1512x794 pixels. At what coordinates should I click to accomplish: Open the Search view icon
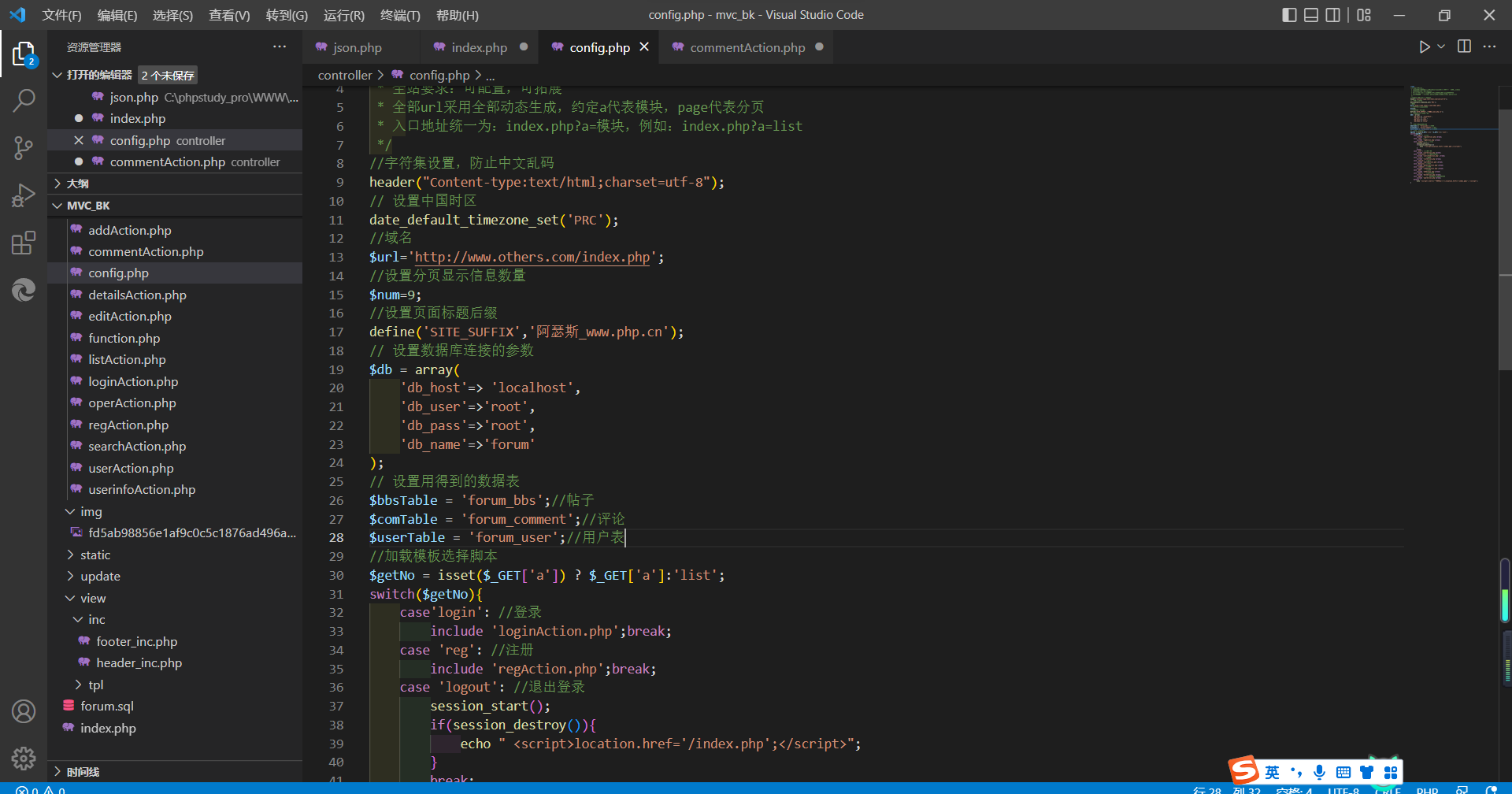click(24, 101)
